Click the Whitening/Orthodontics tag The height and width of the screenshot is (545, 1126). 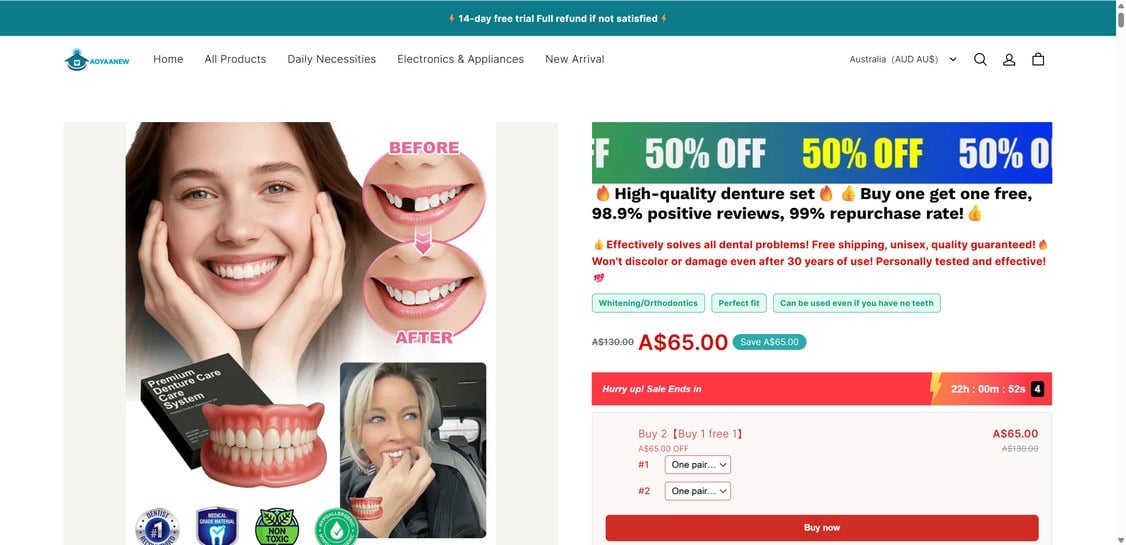[x=648, y=303]
